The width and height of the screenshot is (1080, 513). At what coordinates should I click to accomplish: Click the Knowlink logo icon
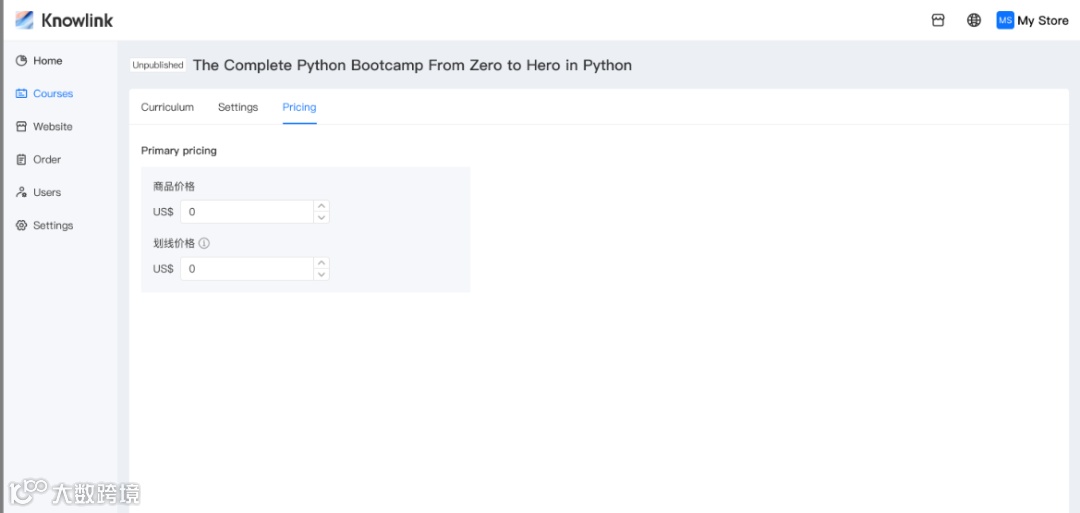point(24,20)
